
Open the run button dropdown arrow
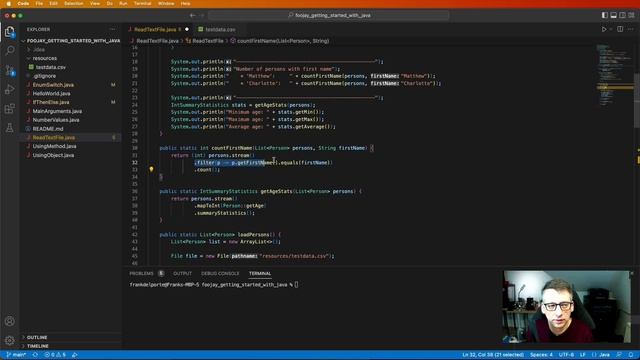pyautogui.click(x=611, y=29)
